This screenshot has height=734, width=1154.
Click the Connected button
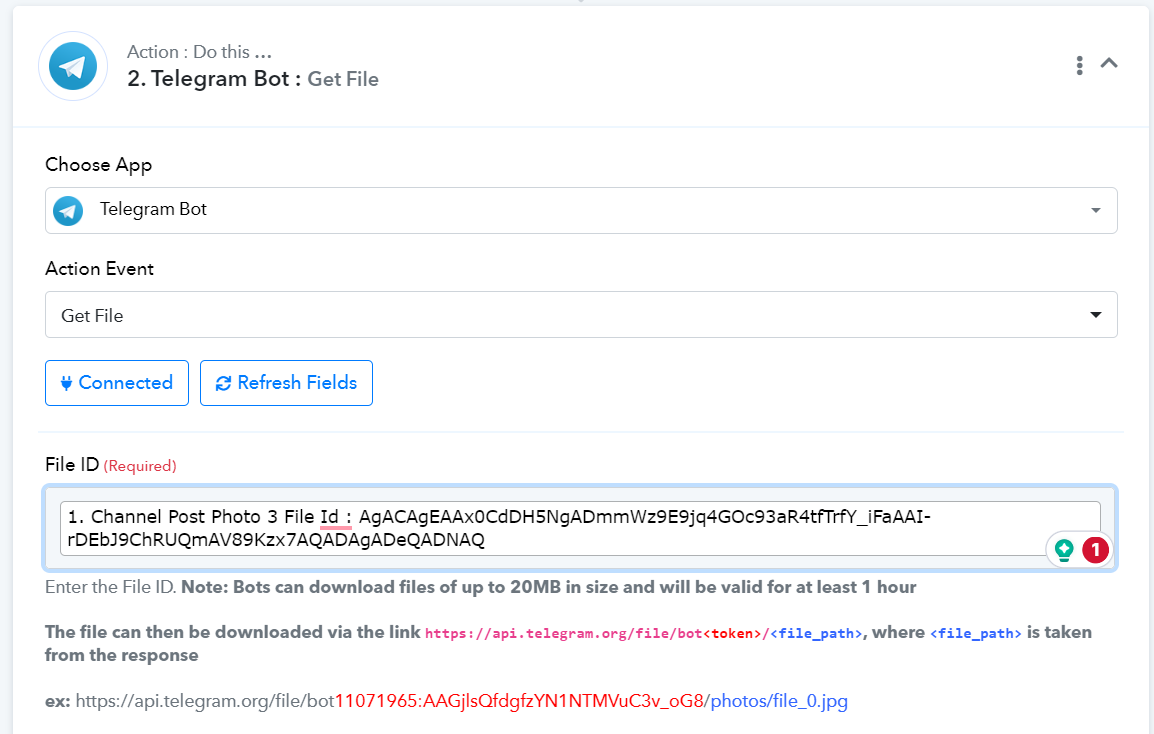coord(117,383)
